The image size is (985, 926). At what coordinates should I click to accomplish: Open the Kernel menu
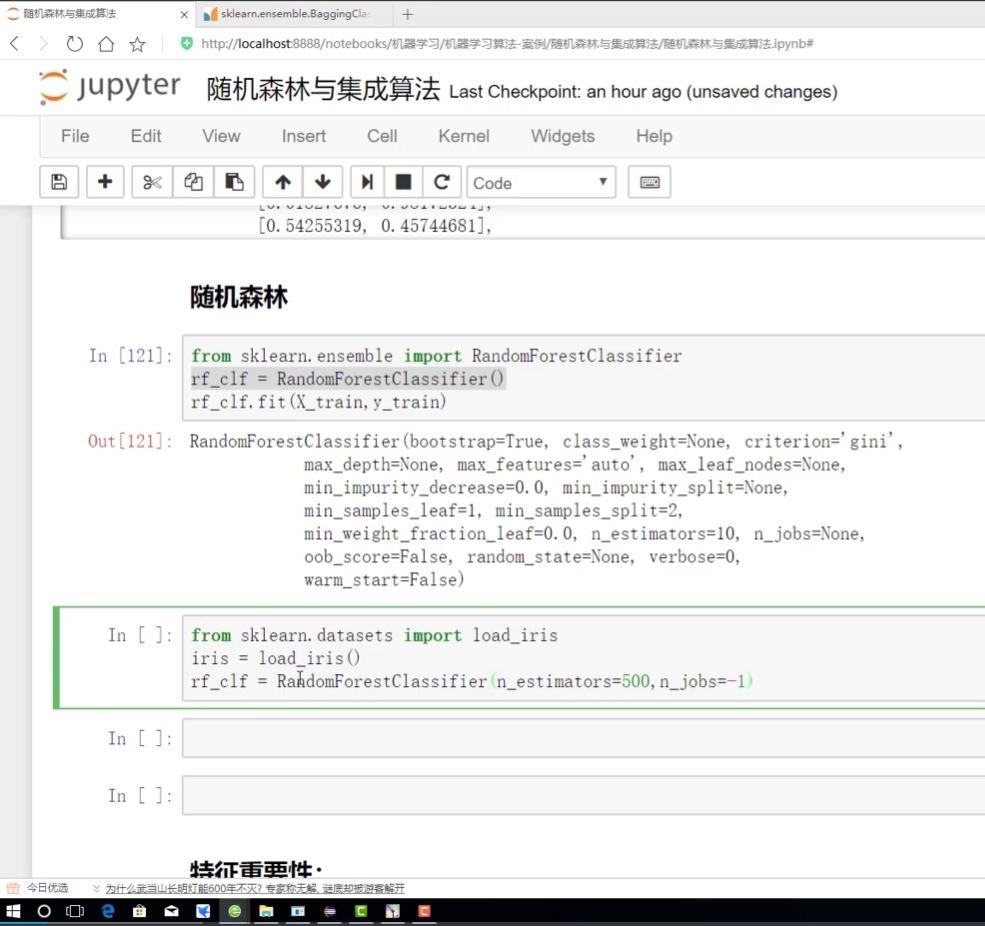[464, 136]
